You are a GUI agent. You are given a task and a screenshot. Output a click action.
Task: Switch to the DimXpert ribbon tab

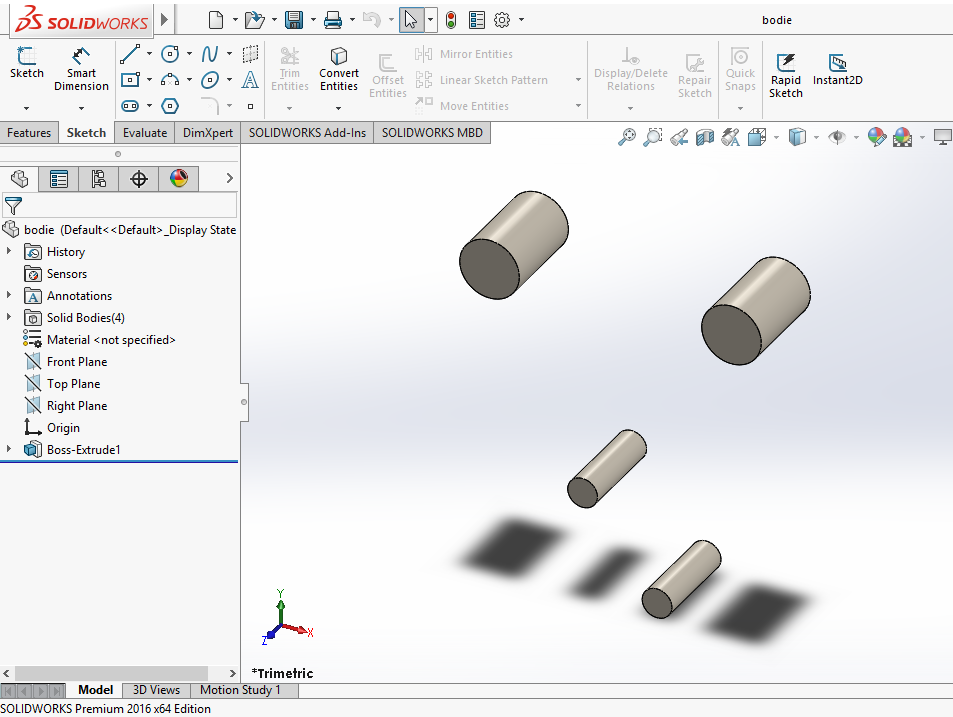pos(208,132)
